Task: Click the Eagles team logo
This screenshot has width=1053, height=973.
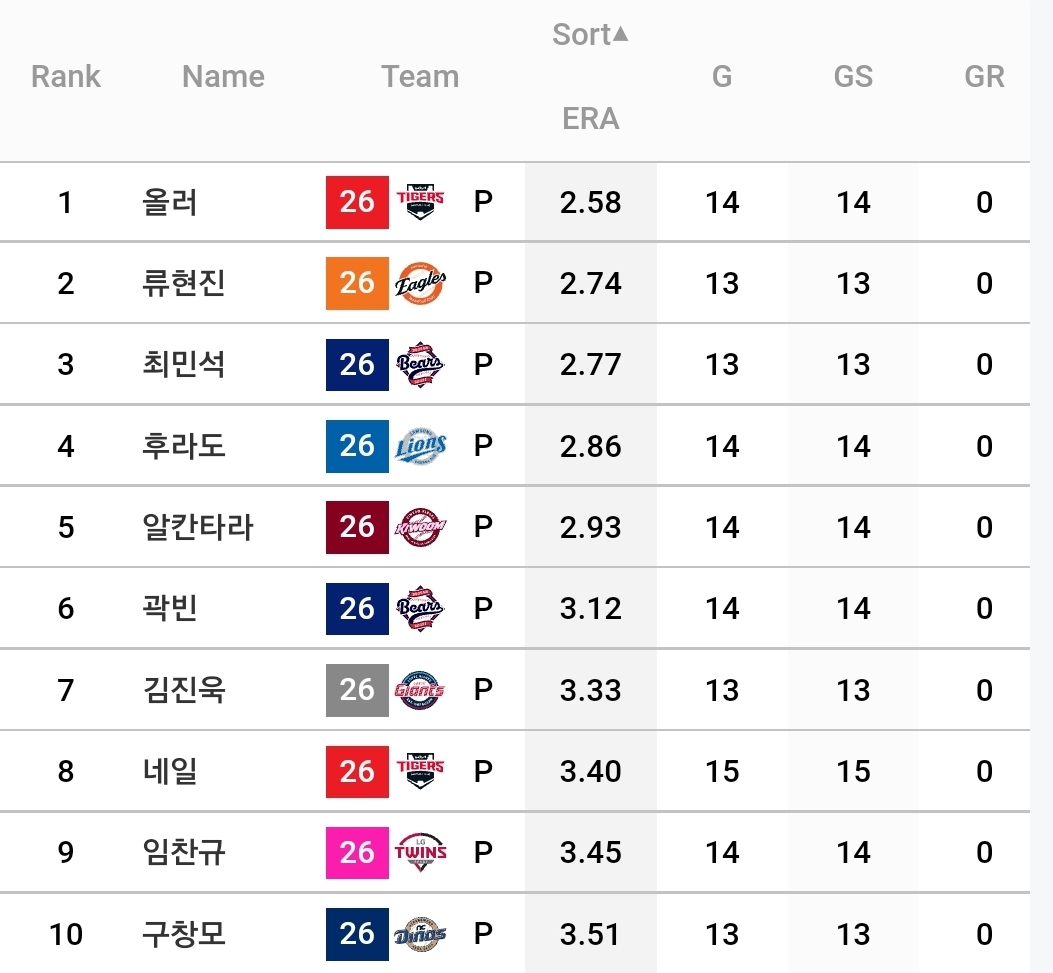Action: tap(420, 283)
